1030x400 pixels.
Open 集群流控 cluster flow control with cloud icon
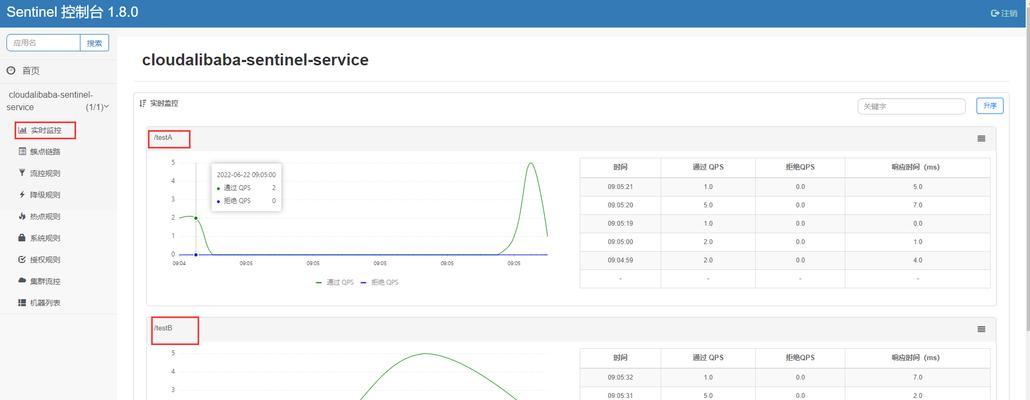[x=45, y=281]
